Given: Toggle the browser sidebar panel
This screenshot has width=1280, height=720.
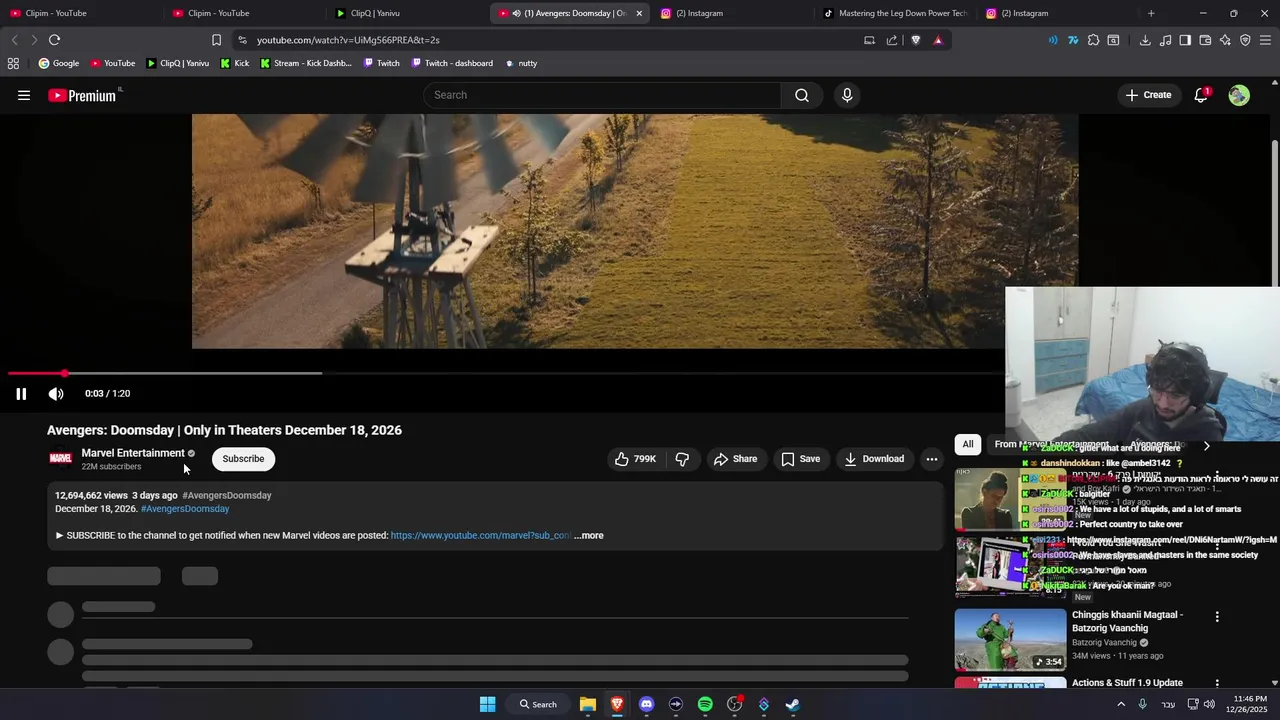Looking at the screenshot, I should click(x=1185, y=40).
